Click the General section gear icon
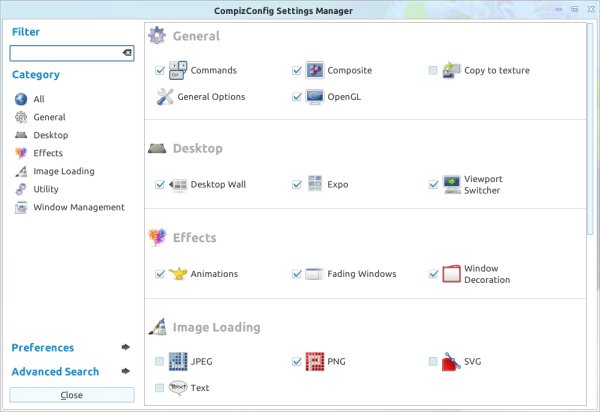 click(x=157, y=36)
